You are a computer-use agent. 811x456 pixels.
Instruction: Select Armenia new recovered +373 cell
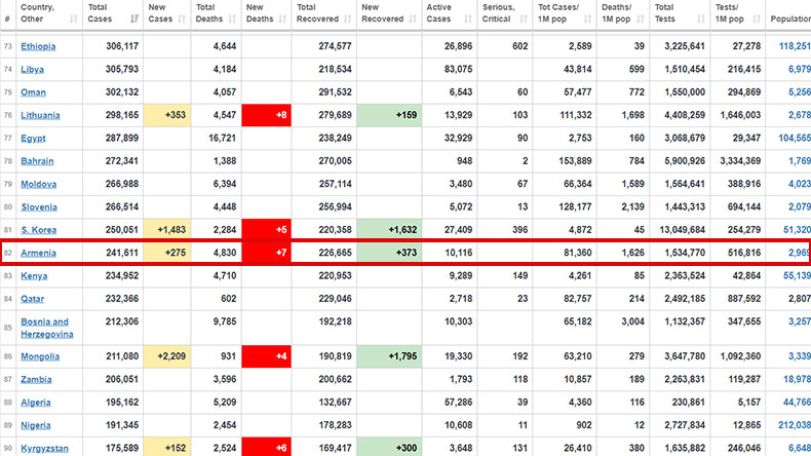tap(389, 253)
